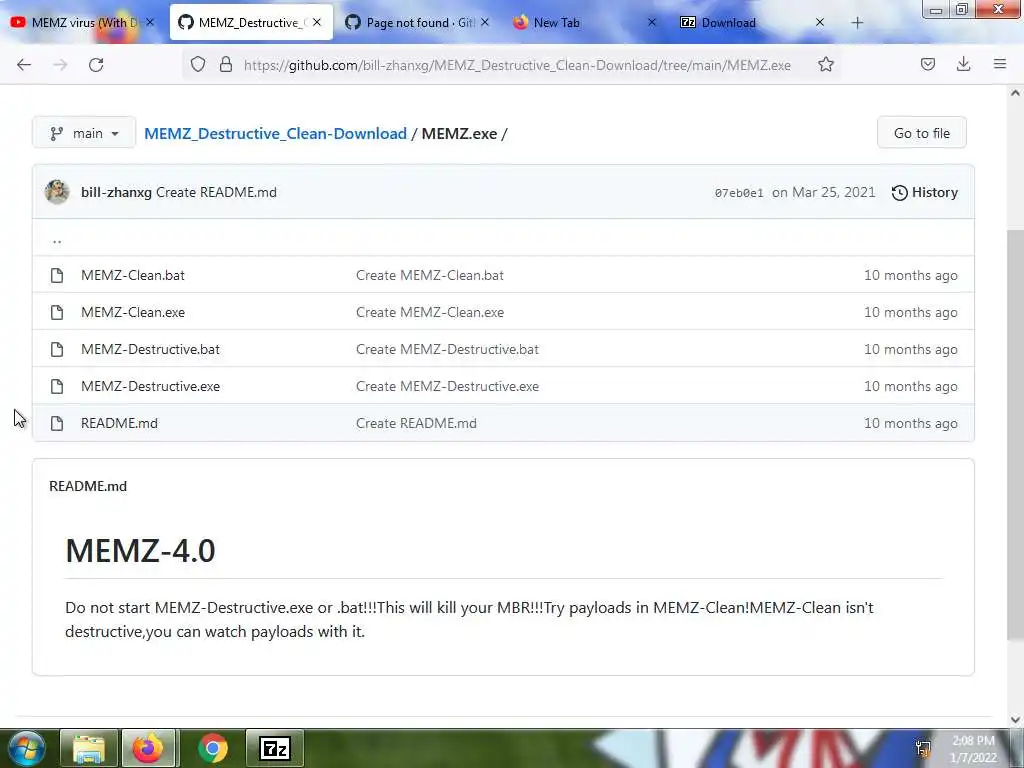Screen dimensions: 1024x768
Task: Open MEMZ-Clean.bat file
Action: [133, 275]
